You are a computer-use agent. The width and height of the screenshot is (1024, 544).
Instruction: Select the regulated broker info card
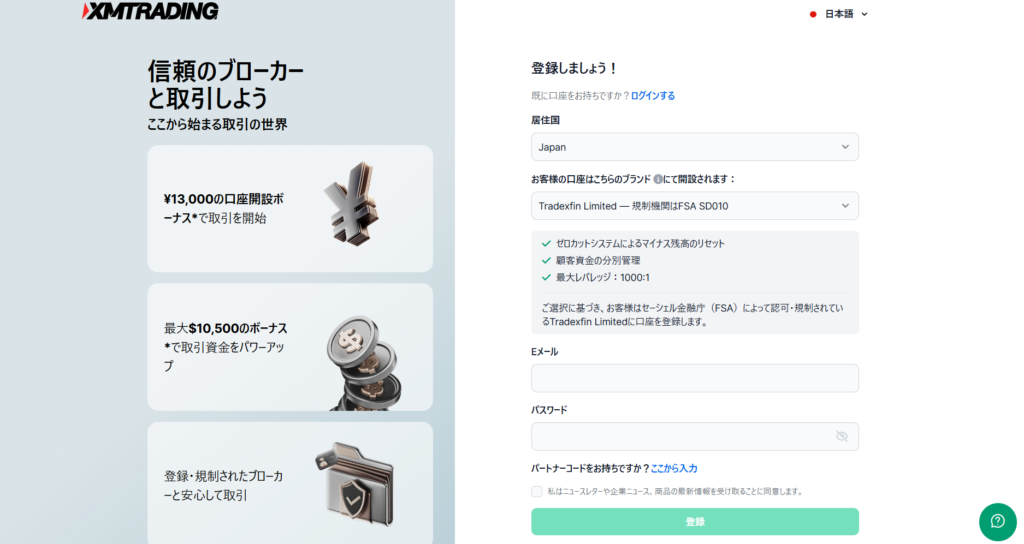pos(290,483)
